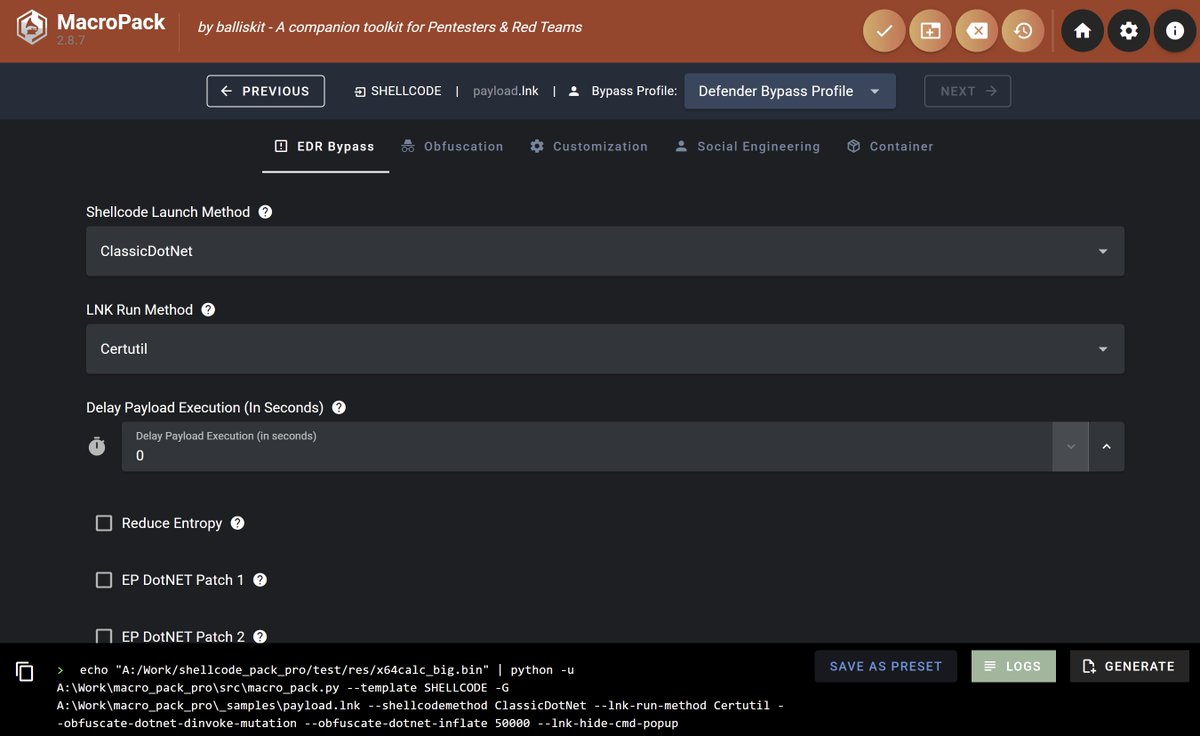Image resolution: width=1200 pixels, height=736 pixels.
Task: Click the stopwatch timer icon
Action: pos(97,446)
